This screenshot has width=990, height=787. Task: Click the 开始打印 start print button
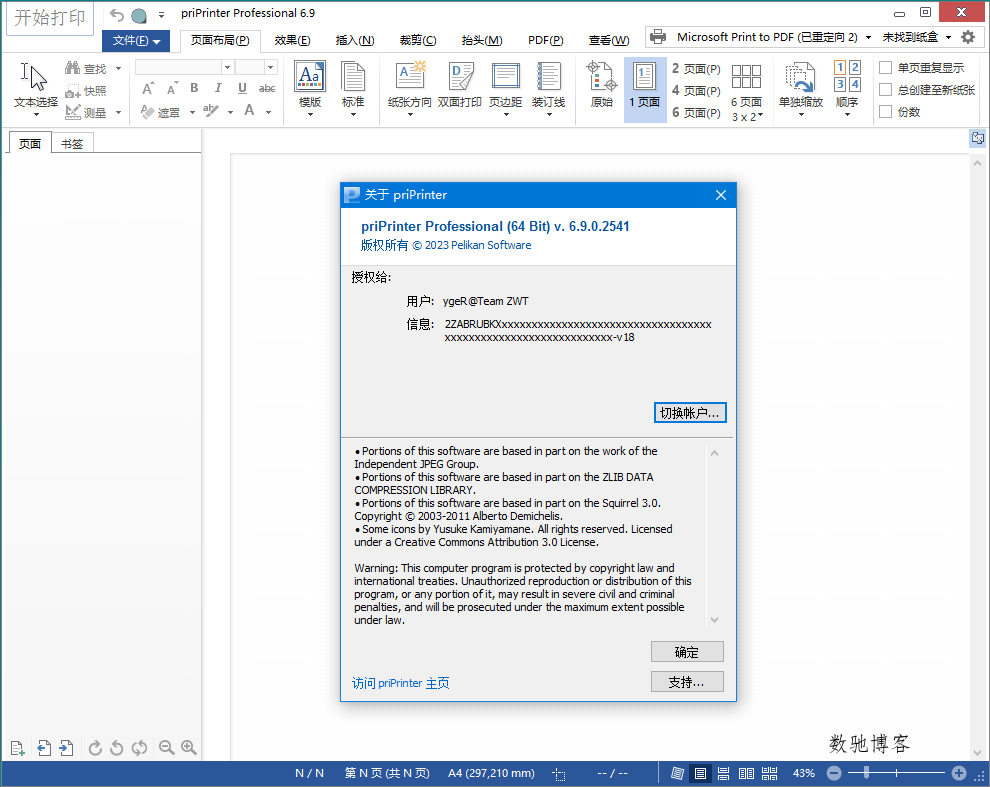(50, 18)
